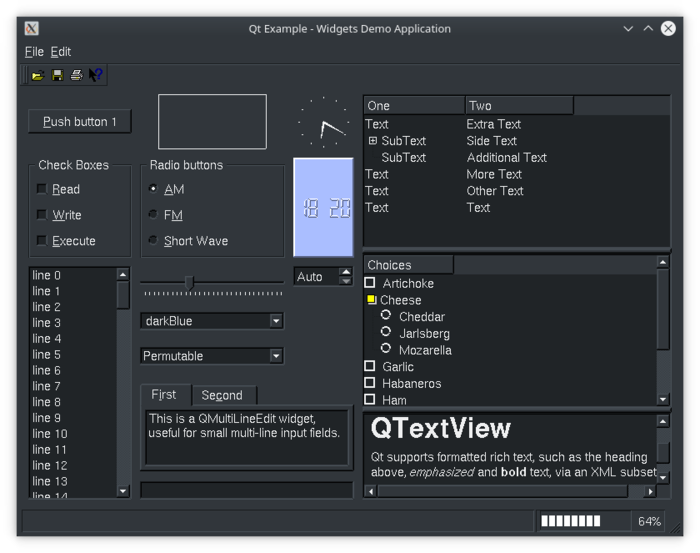Click the Choices list scroll-up arrow
This screenshot has height=553, width=700.
coord(663,262)
